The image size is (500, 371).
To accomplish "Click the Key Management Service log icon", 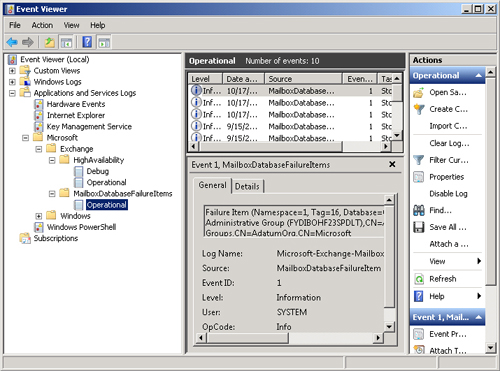I will tap(39, 127).
